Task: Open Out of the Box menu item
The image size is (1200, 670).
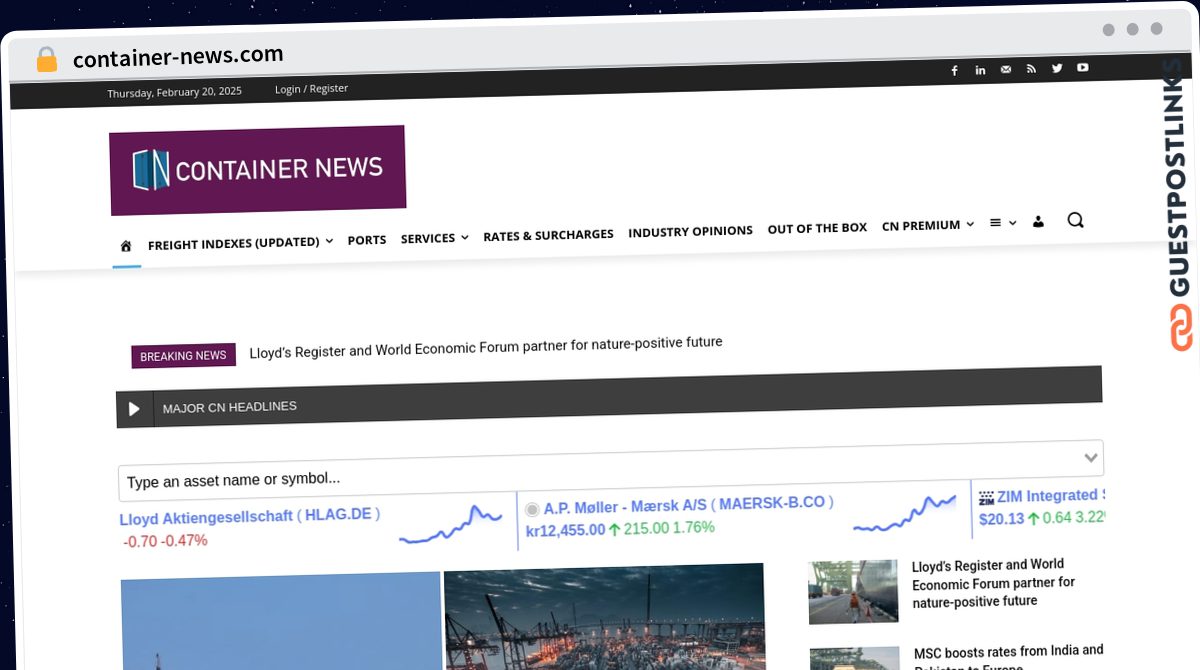Action: pyautogui.click(x=817, y=228)
